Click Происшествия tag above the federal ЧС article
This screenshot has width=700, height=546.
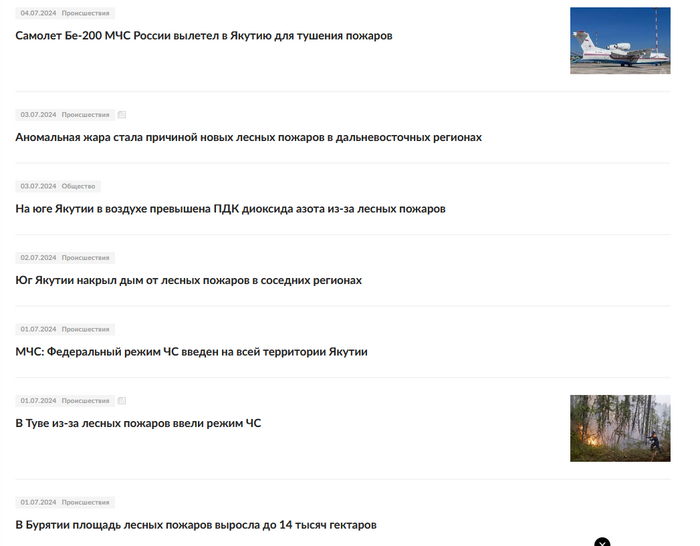pyautogui.click(x=85, y=329)
